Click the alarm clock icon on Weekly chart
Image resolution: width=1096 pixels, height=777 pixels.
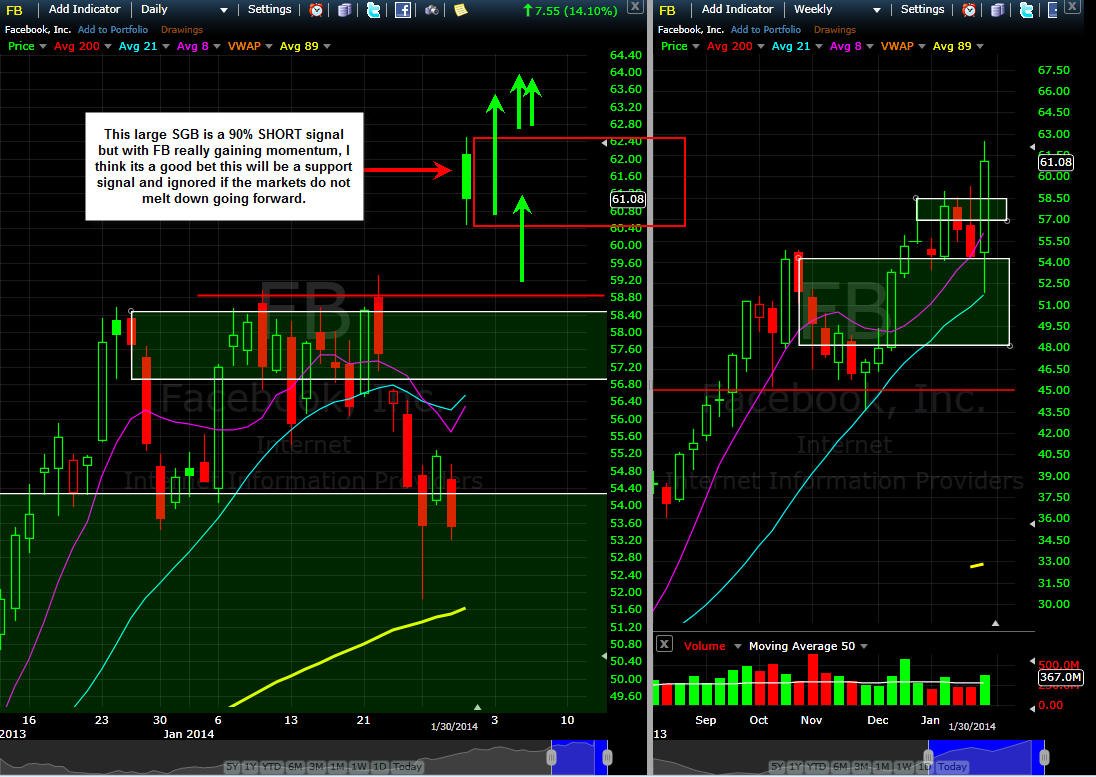pos(969,10)
